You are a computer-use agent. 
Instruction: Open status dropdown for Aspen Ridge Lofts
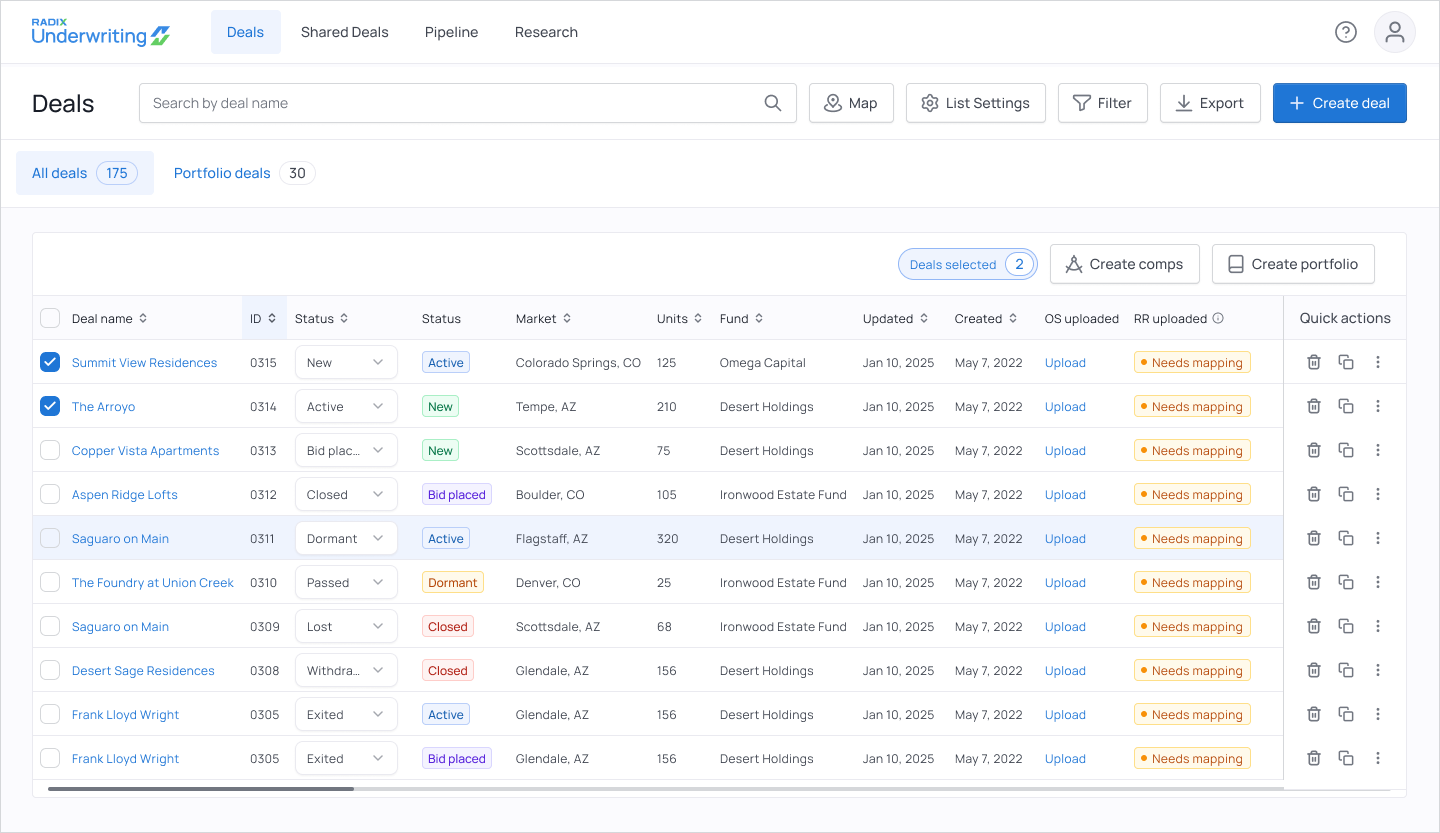tap(346, 494)
